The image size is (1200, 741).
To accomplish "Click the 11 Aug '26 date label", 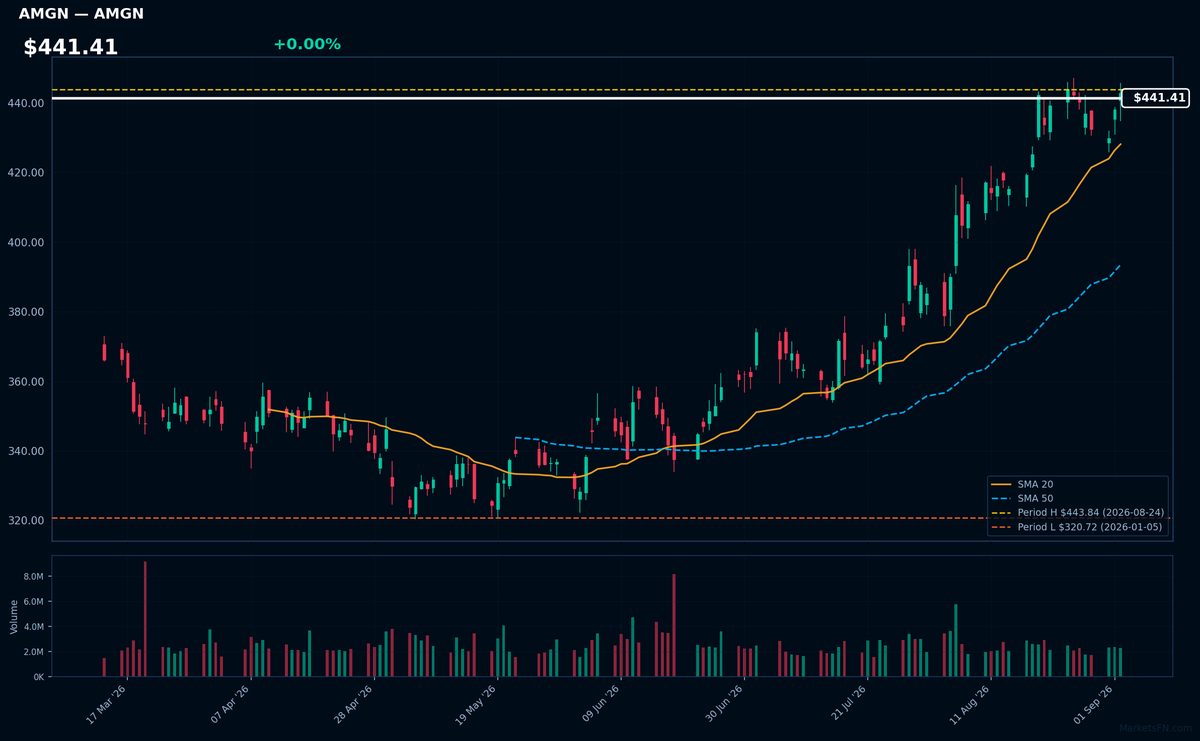I will coord(970,704).
